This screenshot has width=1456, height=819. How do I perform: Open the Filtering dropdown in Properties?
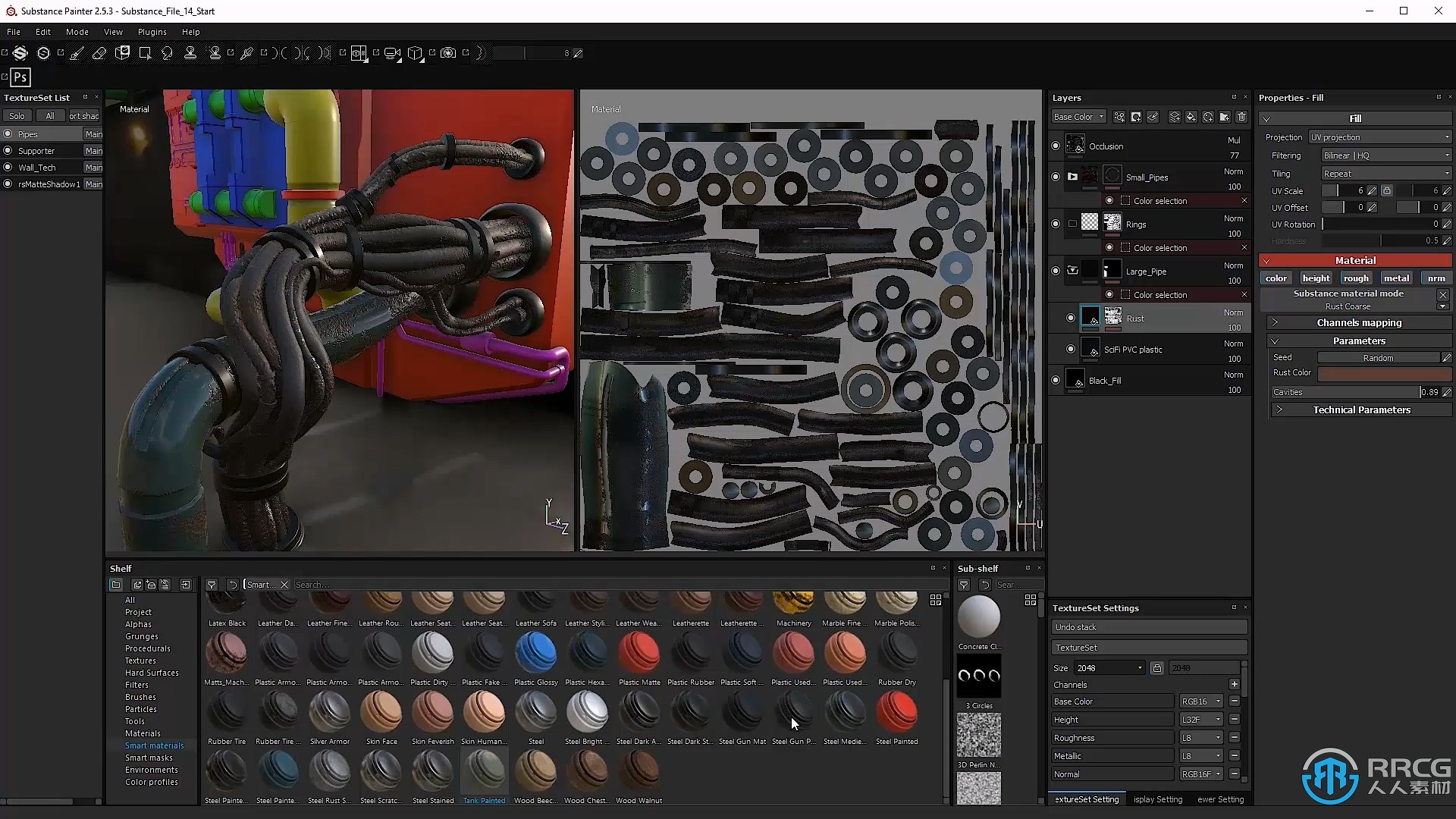tap(1385, 155)
